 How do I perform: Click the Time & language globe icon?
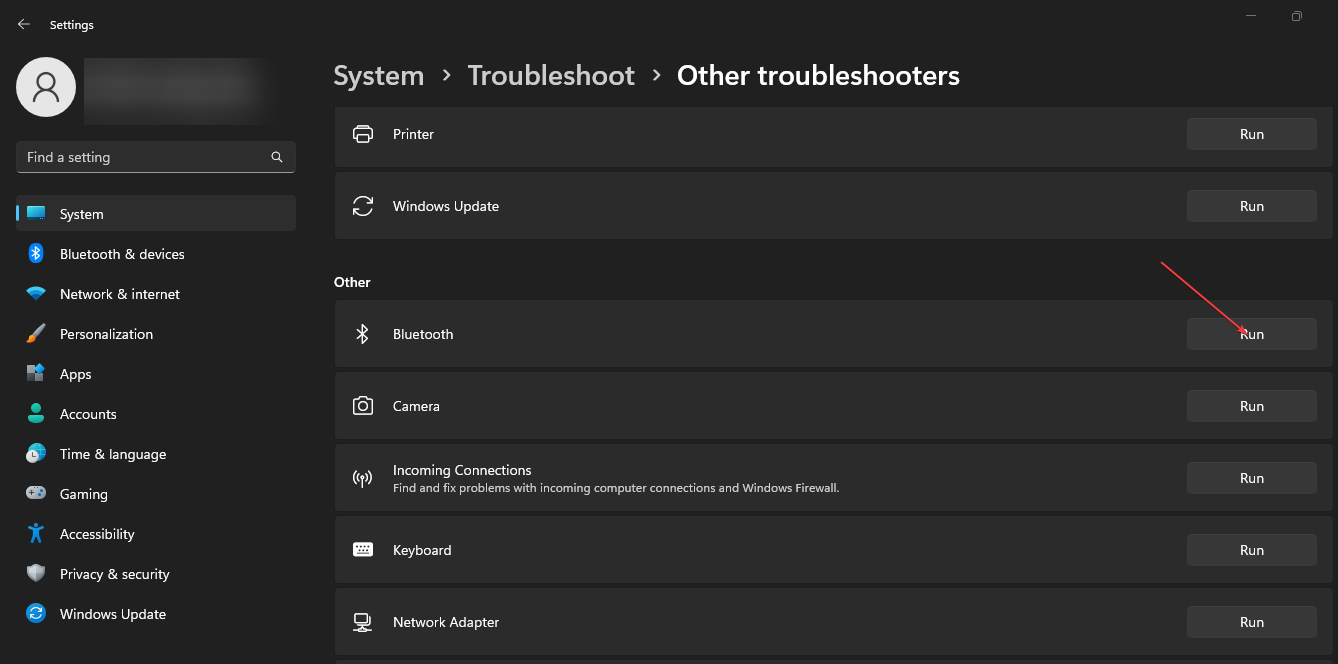(36, 454)
